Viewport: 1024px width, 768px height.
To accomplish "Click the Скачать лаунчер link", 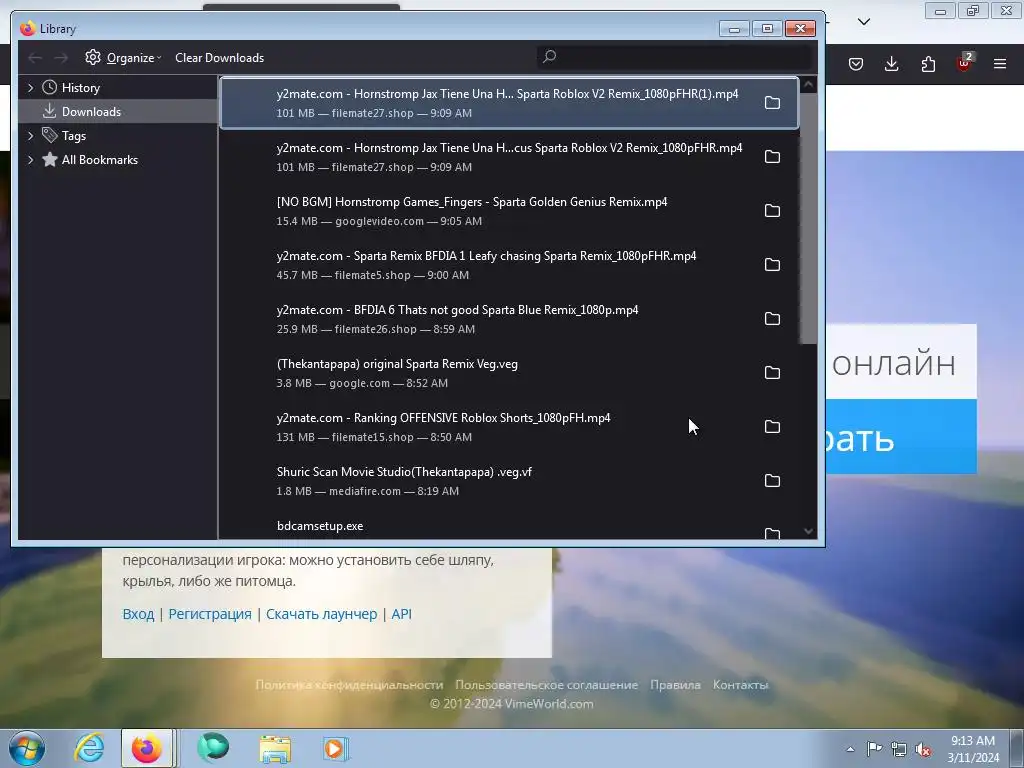I will pyautogui.click(x=321, y=614).
